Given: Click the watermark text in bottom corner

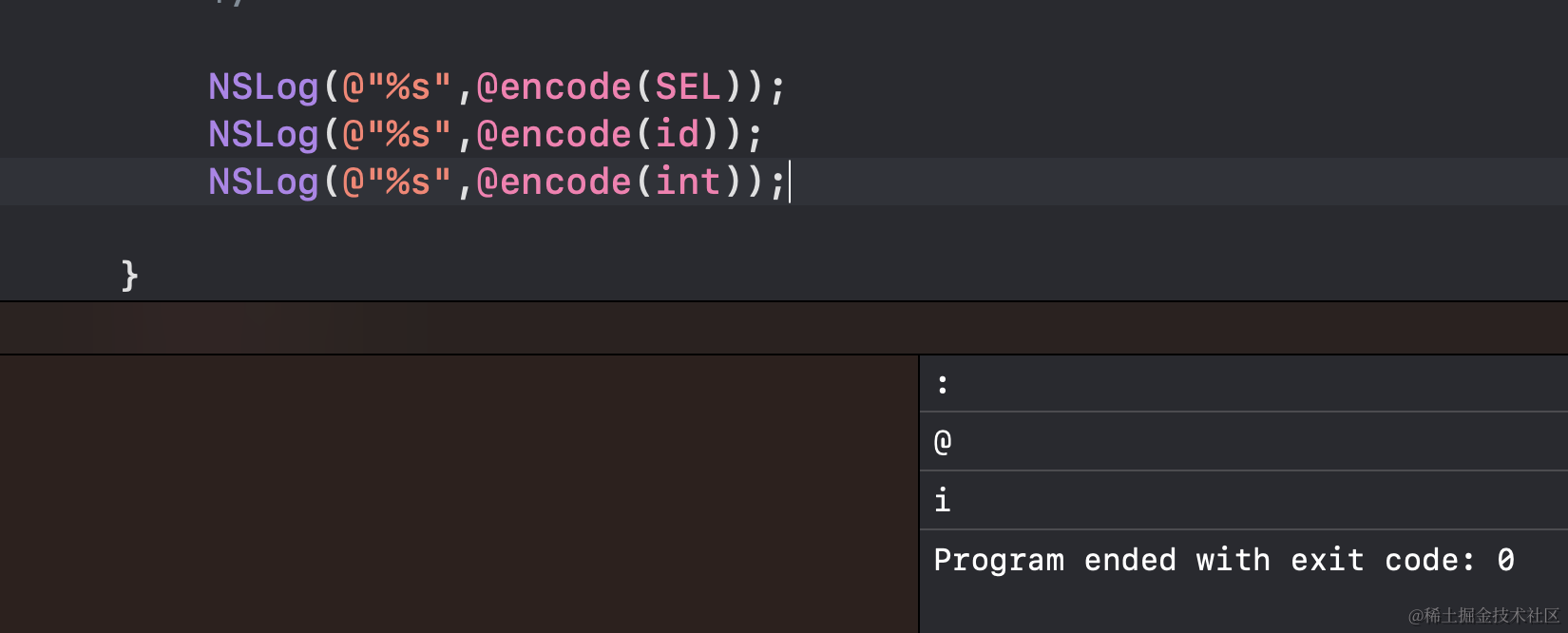Looking at the screenshot, I should 1482,616.
